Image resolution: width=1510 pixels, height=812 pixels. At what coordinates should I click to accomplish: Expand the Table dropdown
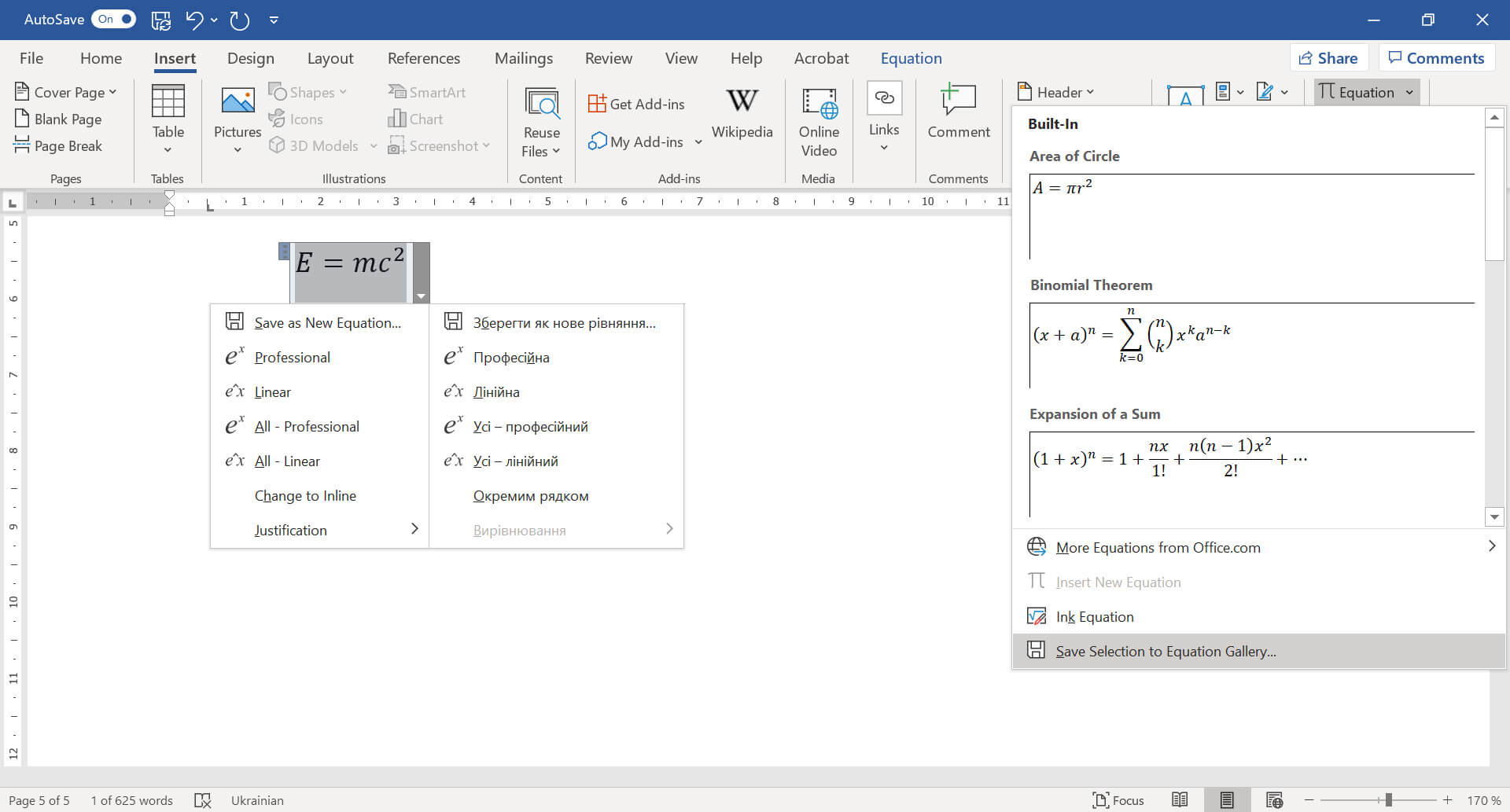pos(168,149)
